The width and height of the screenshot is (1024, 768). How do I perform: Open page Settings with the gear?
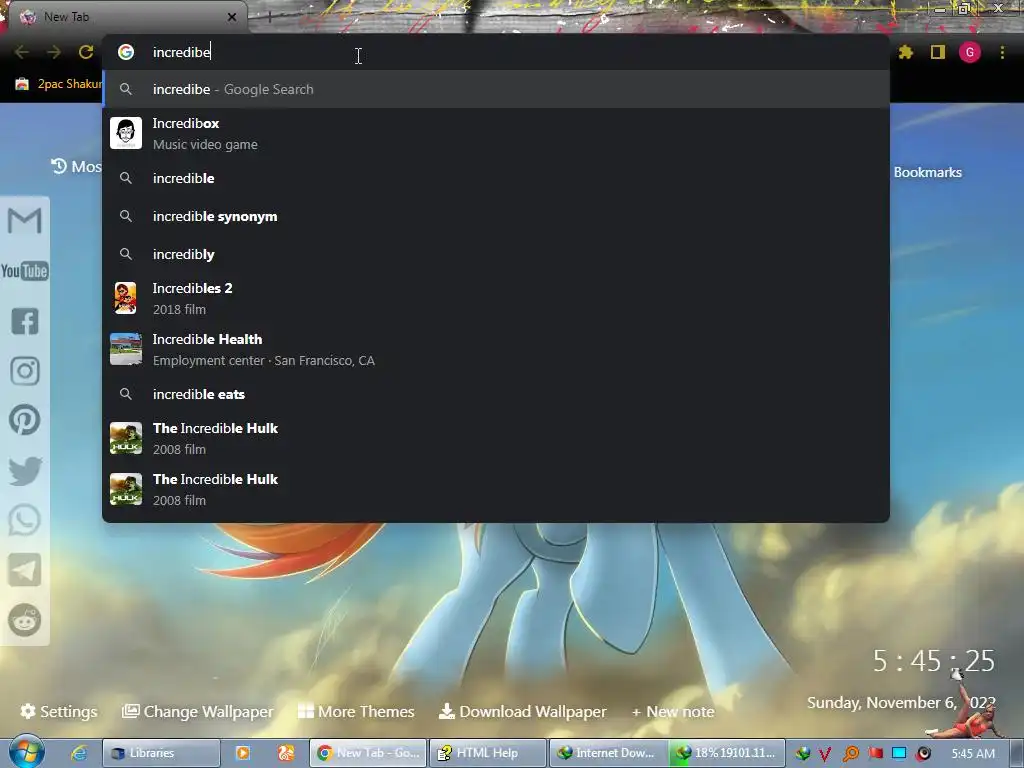click(x=59, y=711)
